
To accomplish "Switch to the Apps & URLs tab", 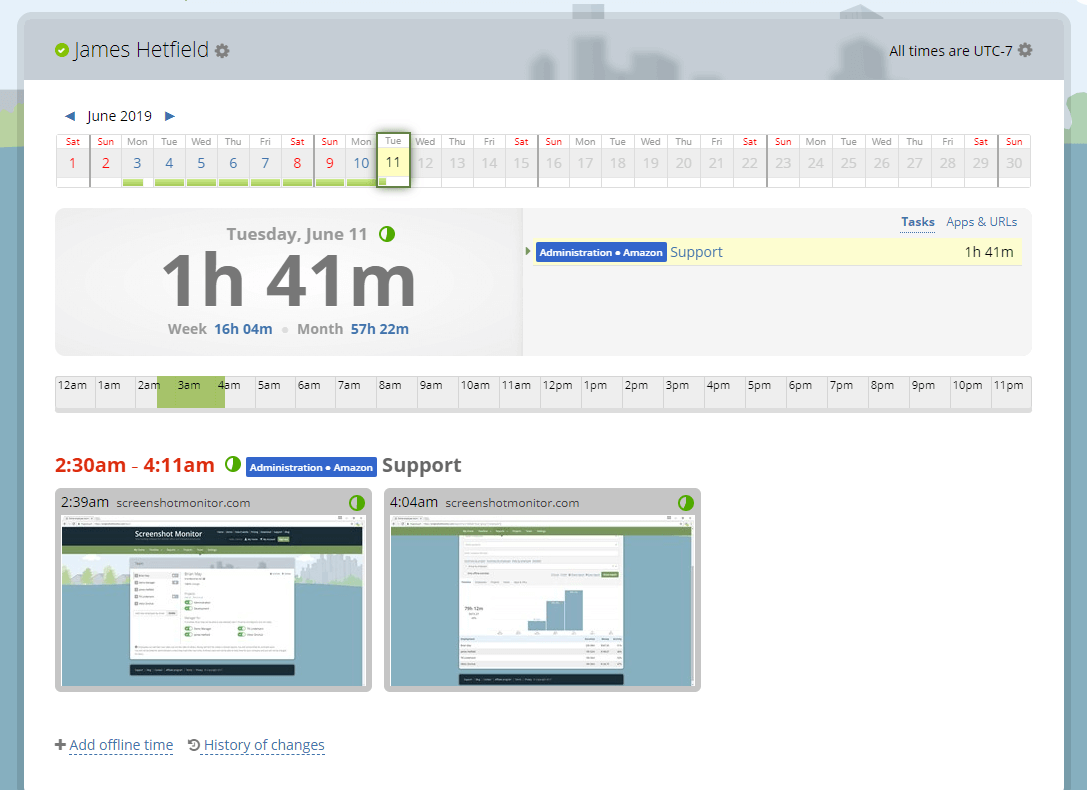I will click(x=981, y=221).
